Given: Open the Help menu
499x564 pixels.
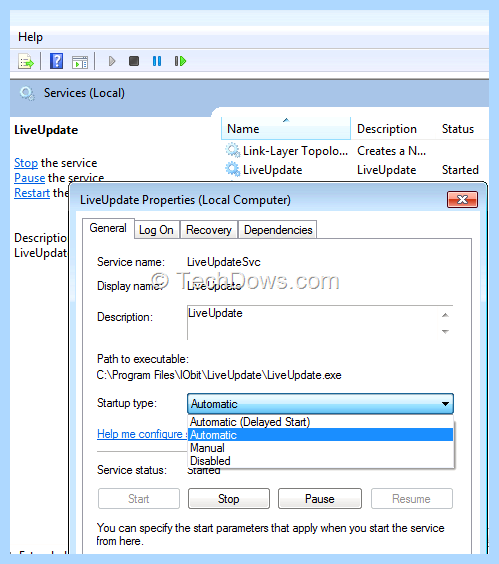Looking at the screenshot, I should 30,37.
